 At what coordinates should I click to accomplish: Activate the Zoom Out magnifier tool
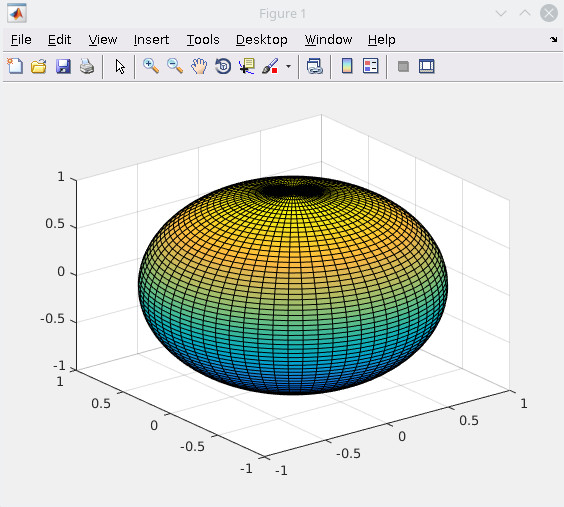tap(175, 66)
